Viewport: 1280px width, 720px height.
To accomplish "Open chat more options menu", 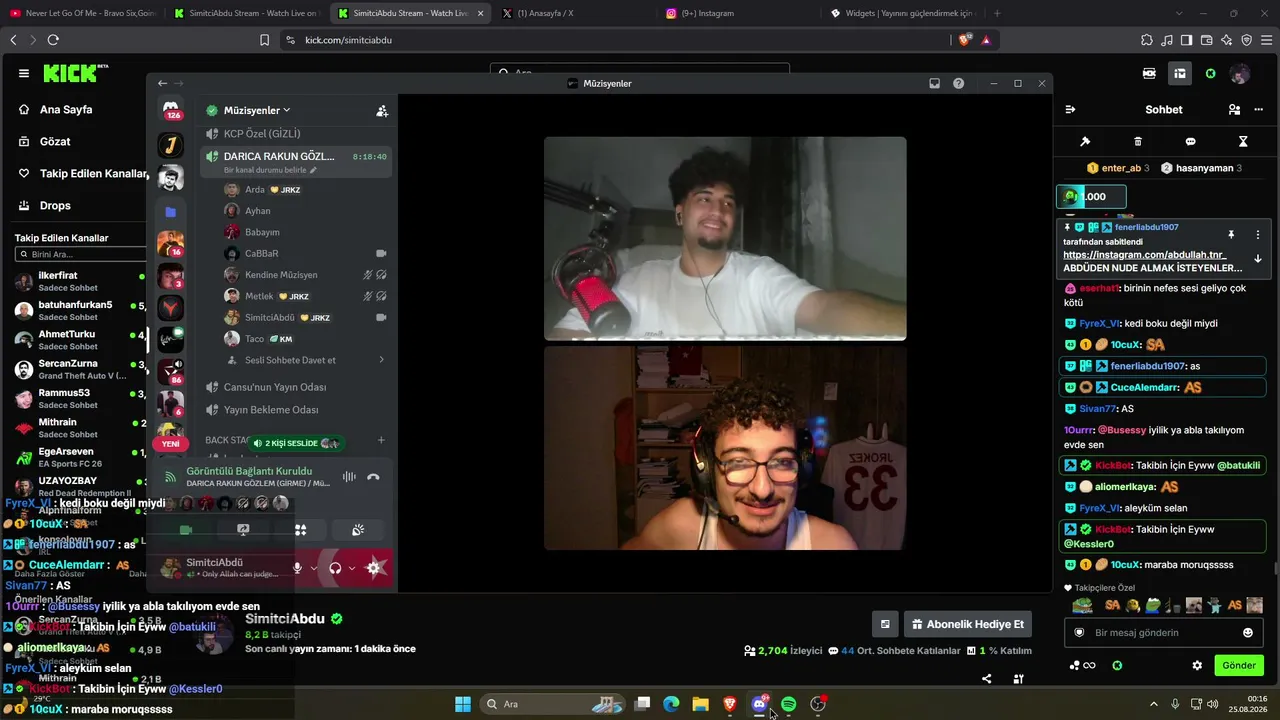I will coord(1258,110).
